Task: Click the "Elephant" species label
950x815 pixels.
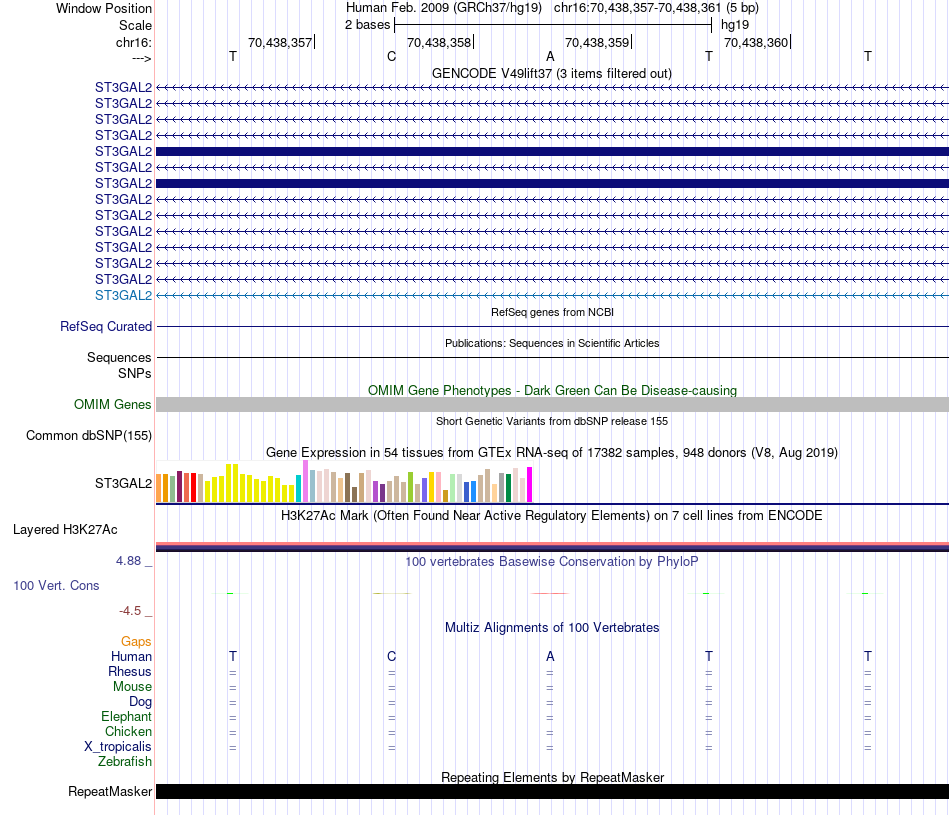Action: (x=126, y=717)
